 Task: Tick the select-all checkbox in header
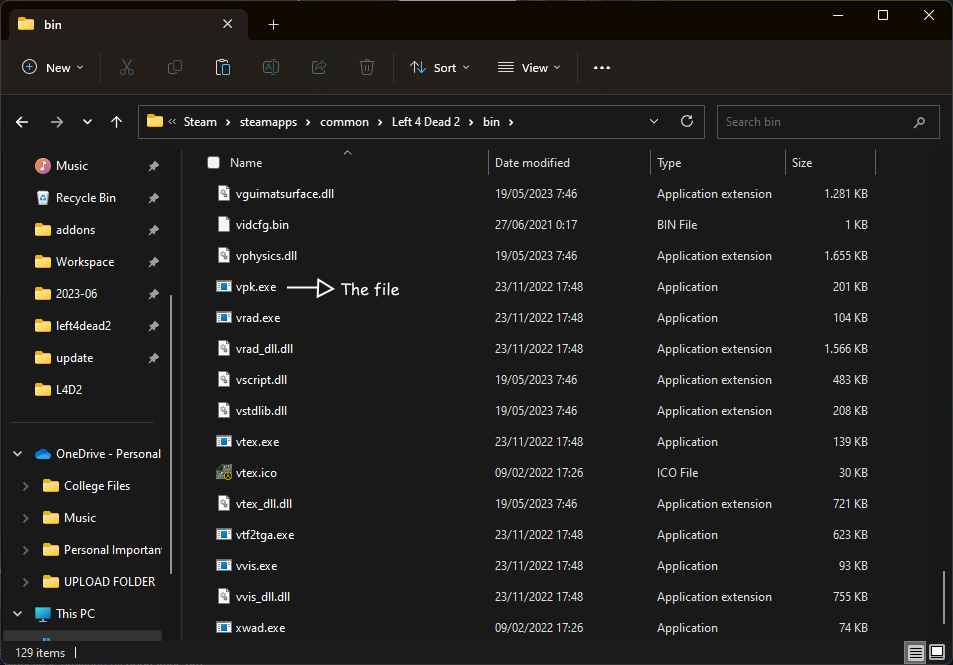[213, 162]
